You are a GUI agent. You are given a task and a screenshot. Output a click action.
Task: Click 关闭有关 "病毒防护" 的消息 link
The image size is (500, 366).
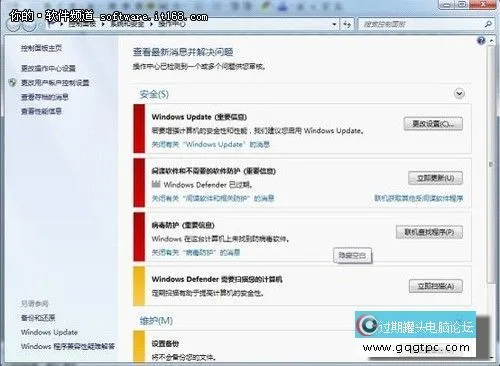[196, 252]
